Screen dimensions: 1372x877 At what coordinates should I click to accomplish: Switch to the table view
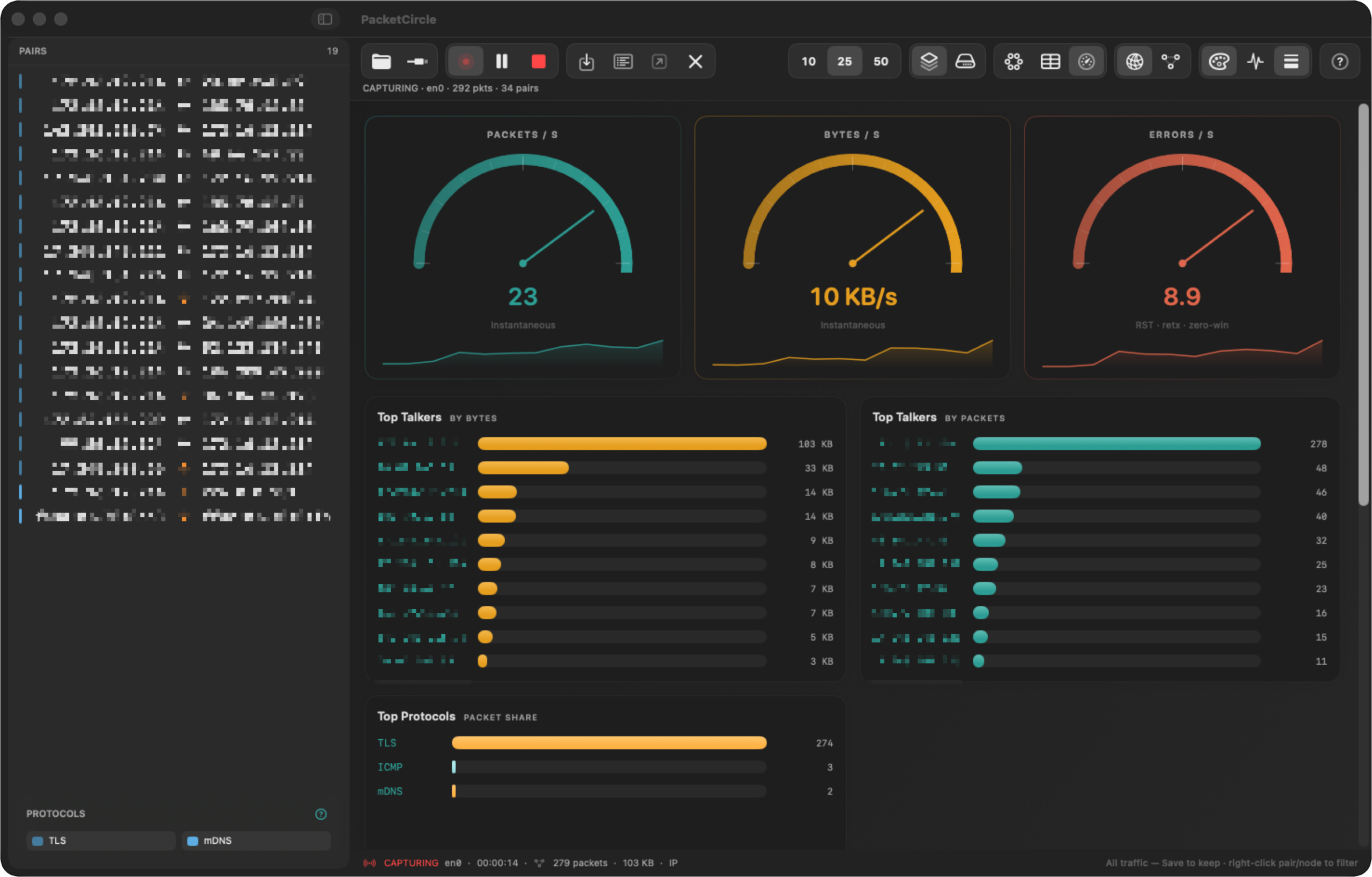coord(1050,62)
